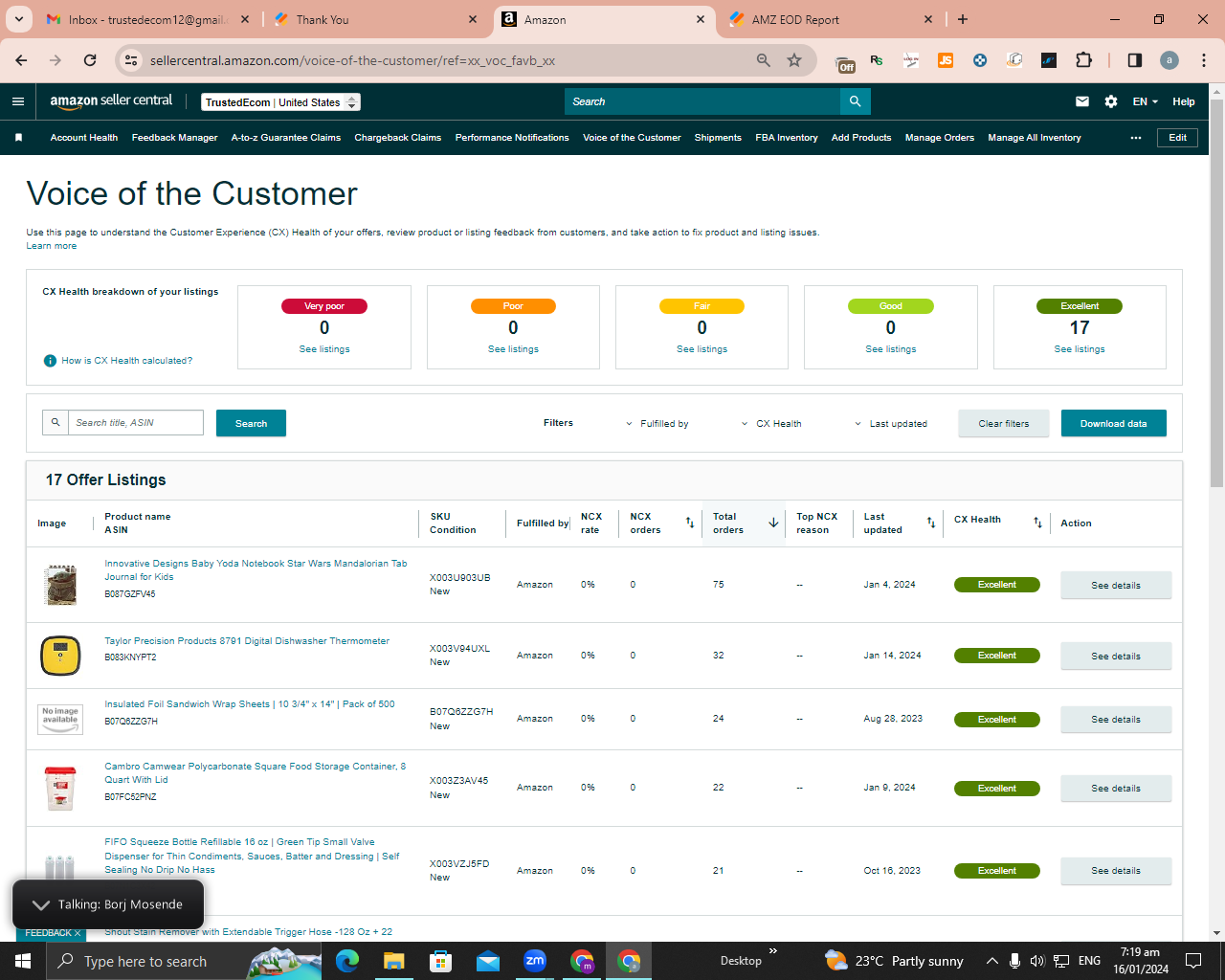Viewport: 1225px width, 980px height.
Task: Click the Baby Yoda notebook product thumbnail
Action: [60, 585]
